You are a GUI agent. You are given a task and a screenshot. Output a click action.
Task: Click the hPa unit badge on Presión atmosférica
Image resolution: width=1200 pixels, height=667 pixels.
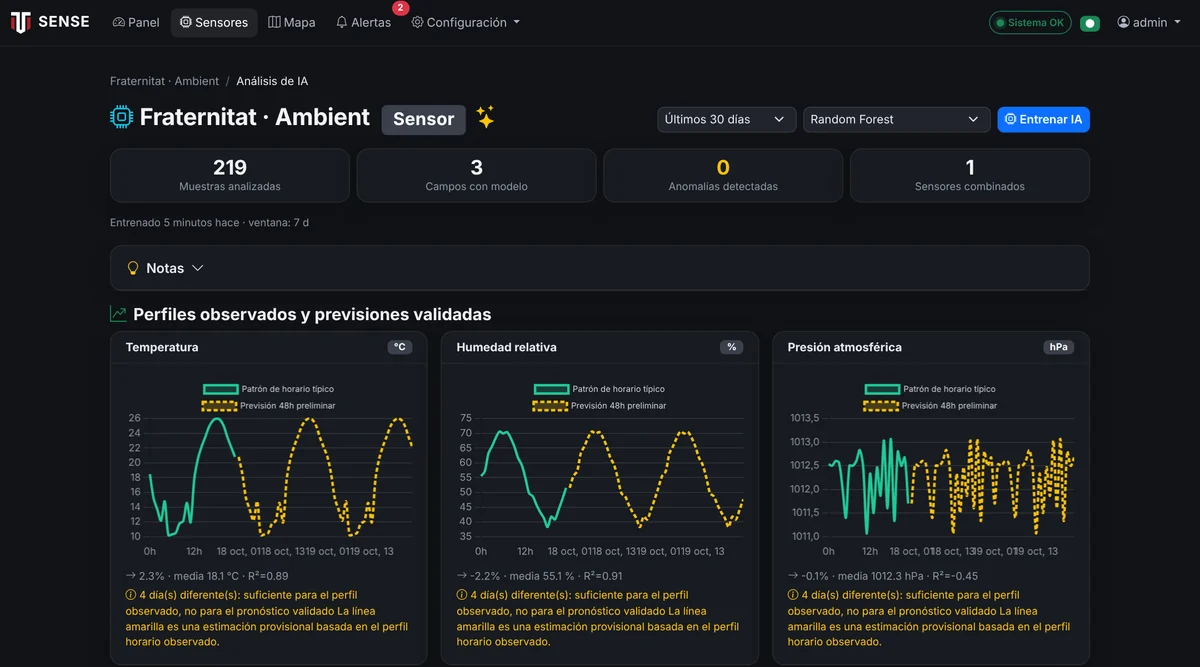1059,347
